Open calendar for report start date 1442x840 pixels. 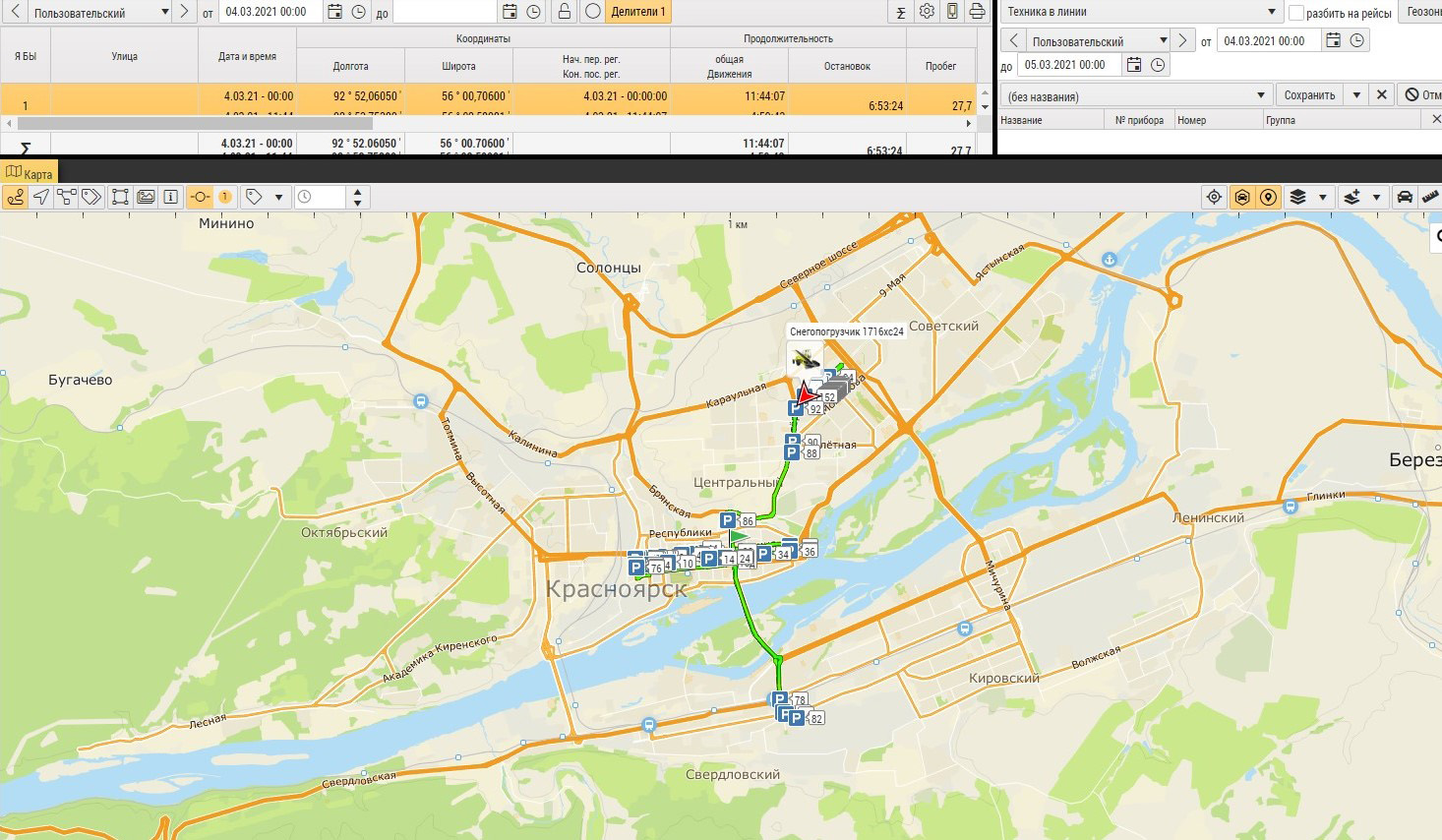coord(334,12)
